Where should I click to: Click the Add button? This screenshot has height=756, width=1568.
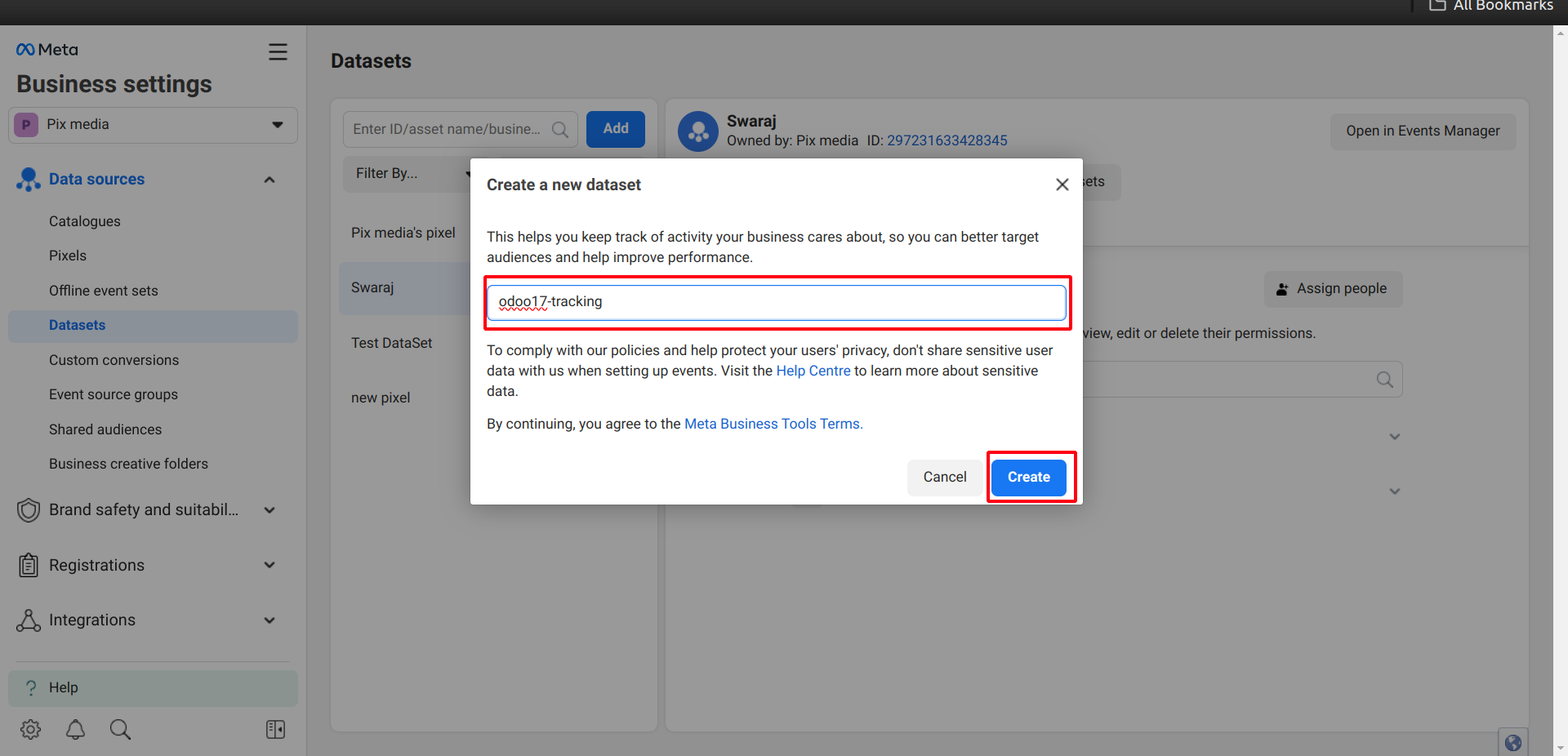pyautogui.click(x=616, y=129)
